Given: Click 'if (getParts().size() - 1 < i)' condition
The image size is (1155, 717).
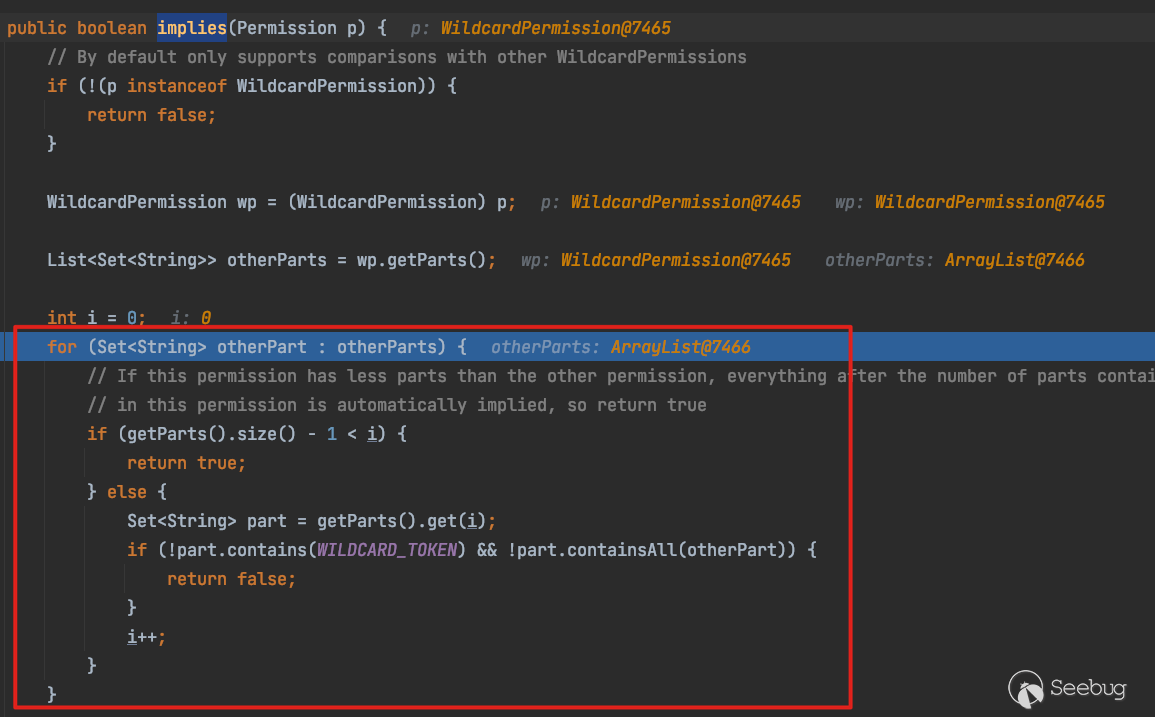Looking at the screenshot, I should click(x=247, y=434).
